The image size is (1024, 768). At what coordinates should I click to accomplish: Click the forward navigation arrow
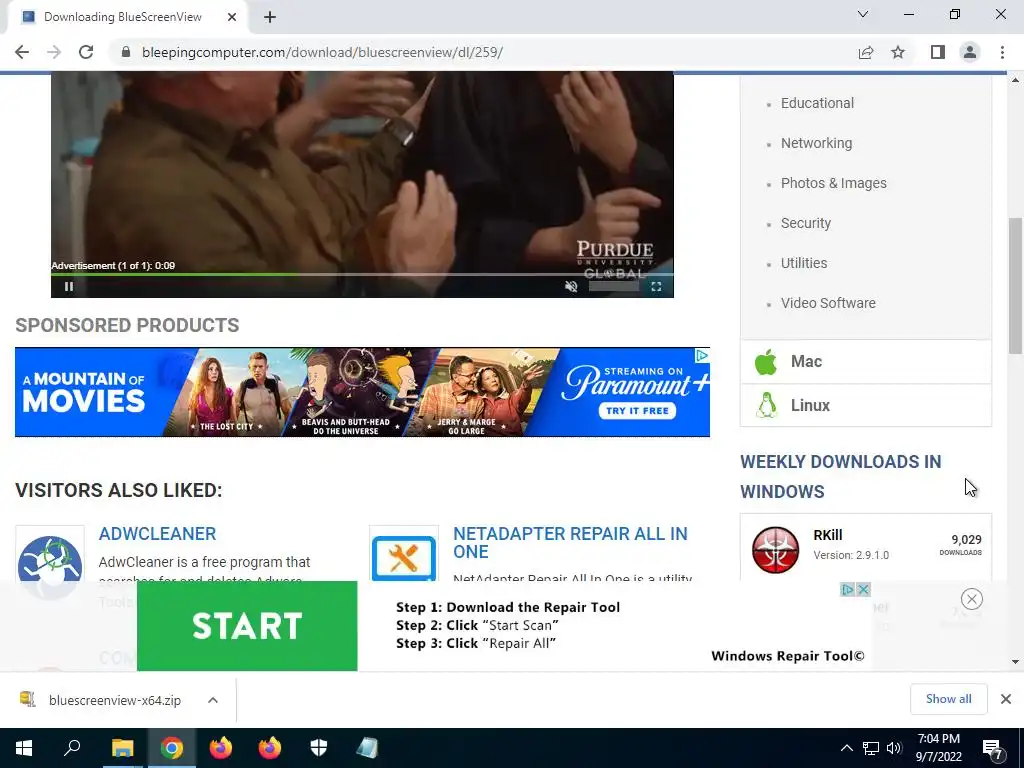click(54, 52)
